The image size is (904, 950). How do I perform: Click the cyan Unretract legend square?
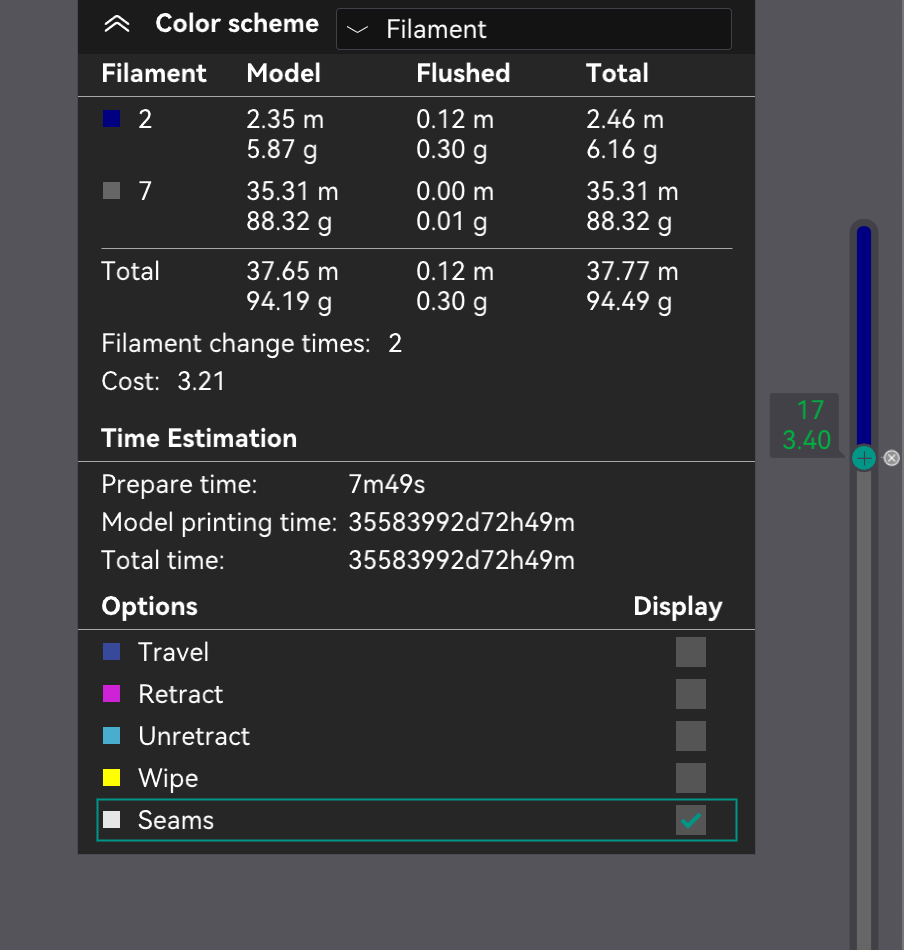tap(110, 736)
